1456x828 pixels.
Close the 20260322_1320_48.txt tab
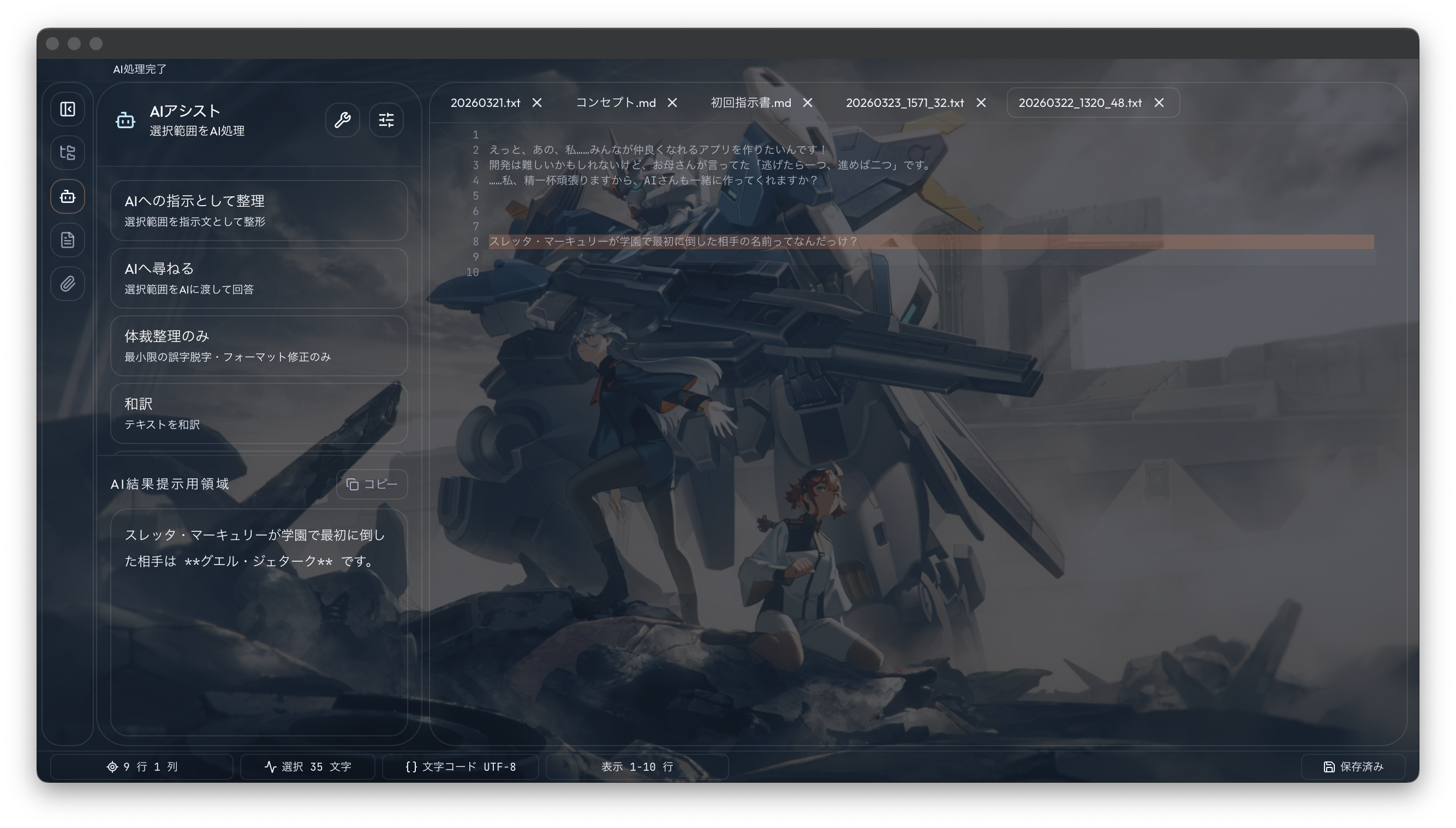pyautogui.click(x=1160, y=103)
